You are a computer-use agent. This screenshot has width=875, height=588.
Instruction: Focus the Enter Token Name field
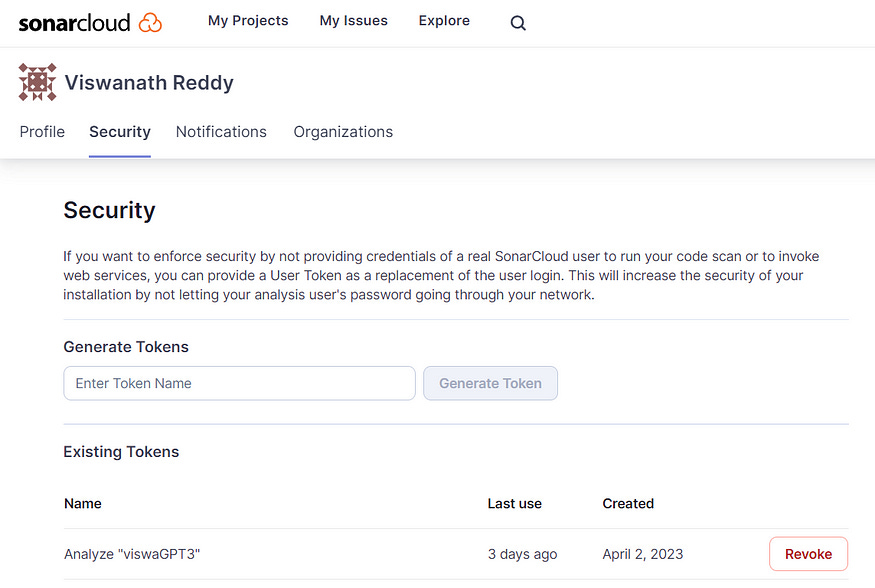point(239,383)
